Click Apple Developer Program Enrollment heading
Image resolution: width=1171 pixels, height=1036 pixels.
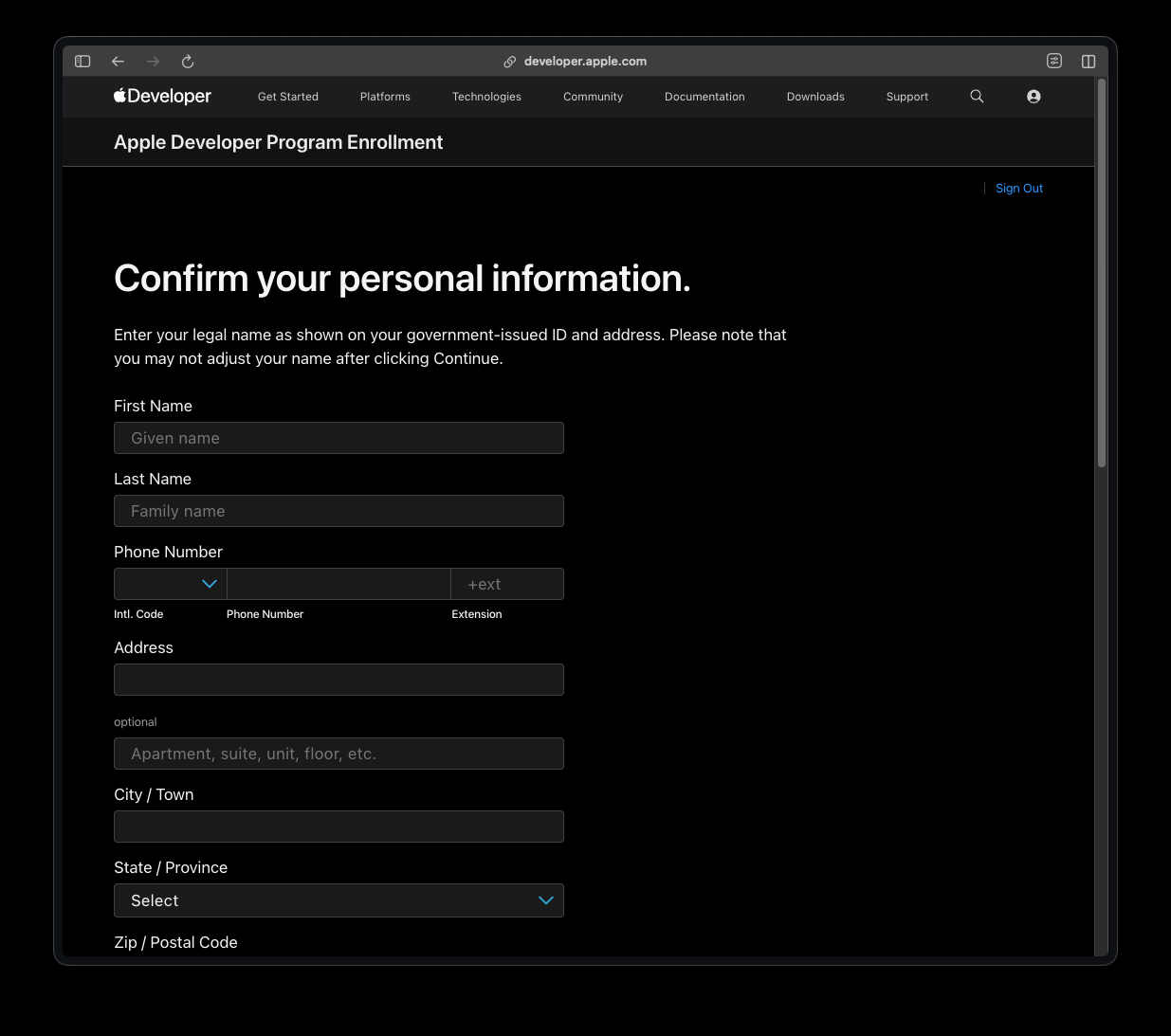click(278, 142)
